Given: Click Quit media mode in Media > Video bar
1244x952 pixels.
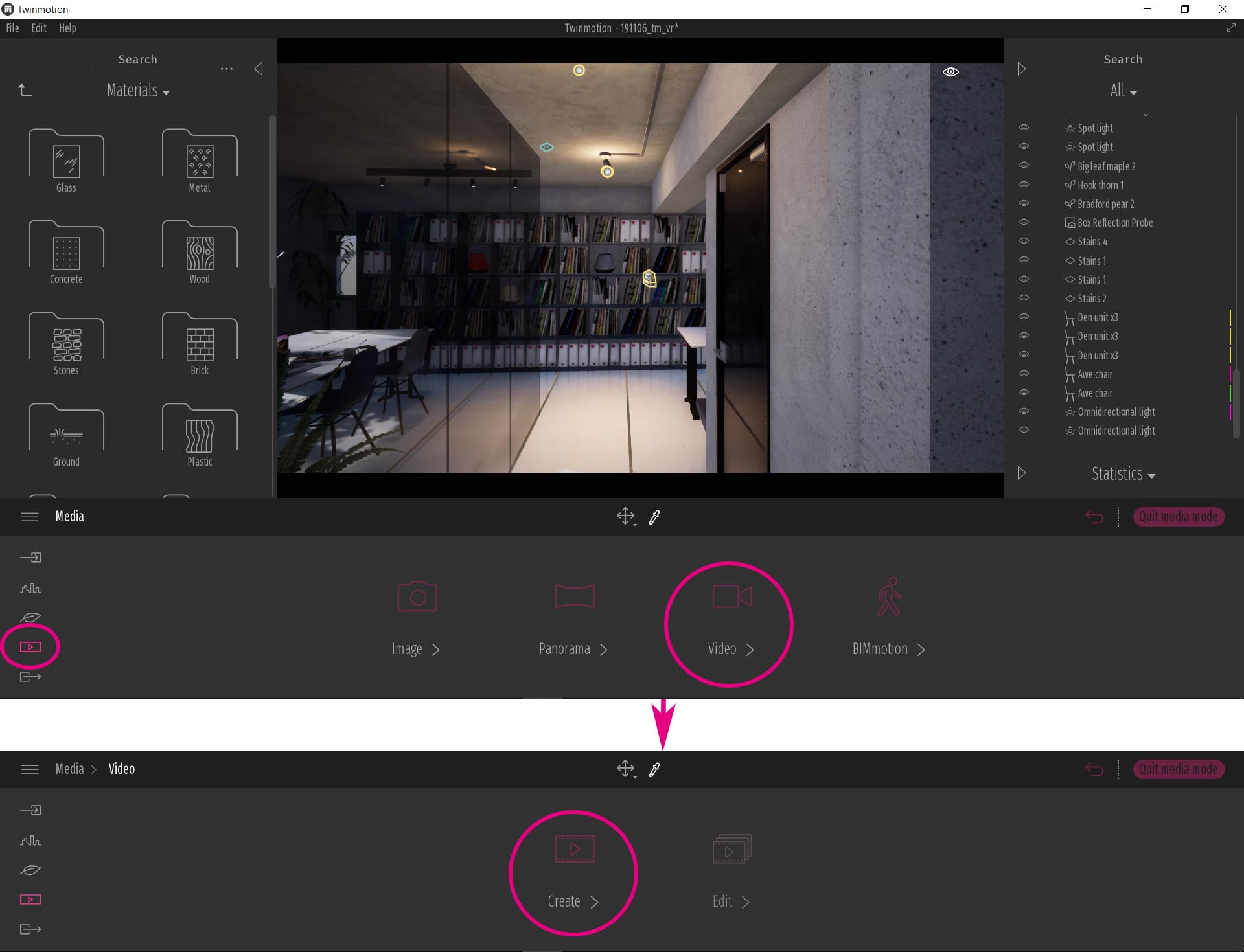Looking at the screenshot, I should click(1179, 769).
